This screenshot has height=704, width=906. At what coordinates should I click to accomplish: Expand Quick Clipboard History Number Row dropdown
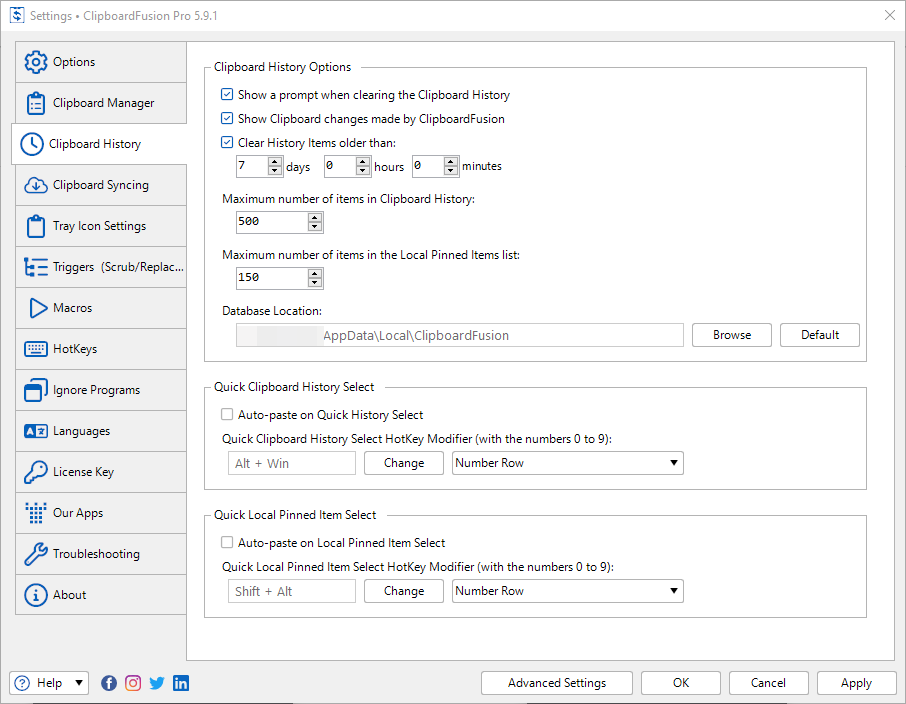point(567,463)
